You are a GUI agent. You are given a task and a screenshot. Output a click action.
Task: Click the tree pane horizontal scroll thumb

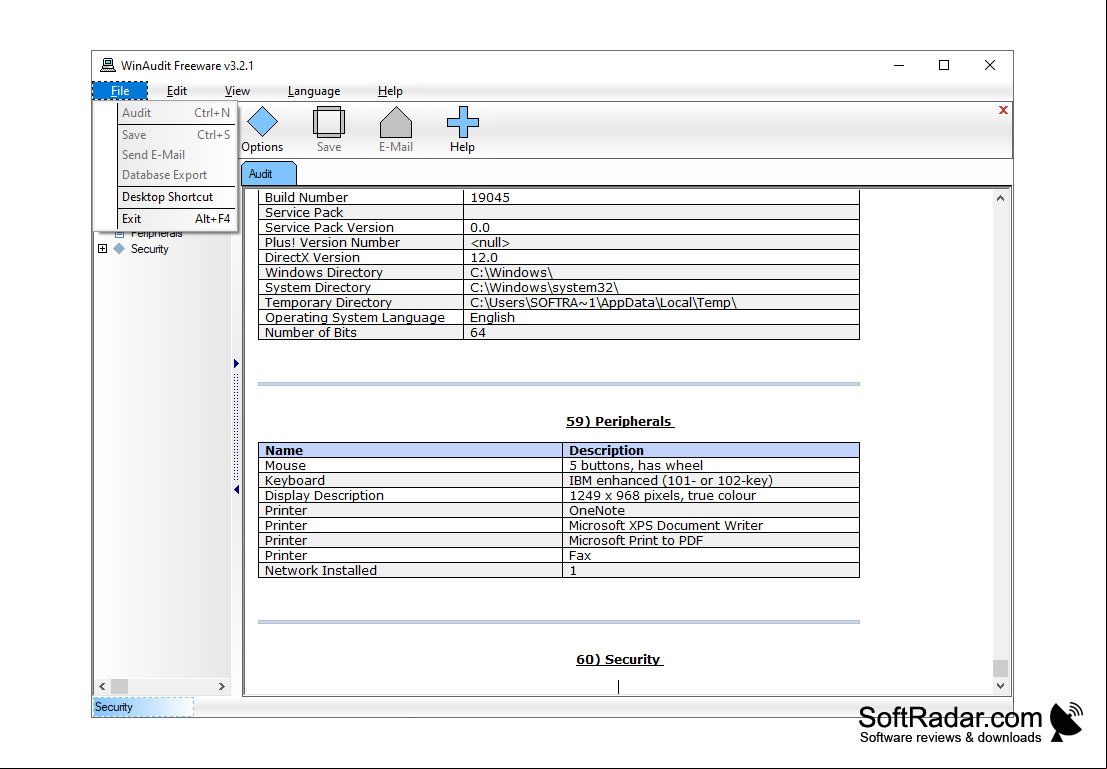pos(119,686)
